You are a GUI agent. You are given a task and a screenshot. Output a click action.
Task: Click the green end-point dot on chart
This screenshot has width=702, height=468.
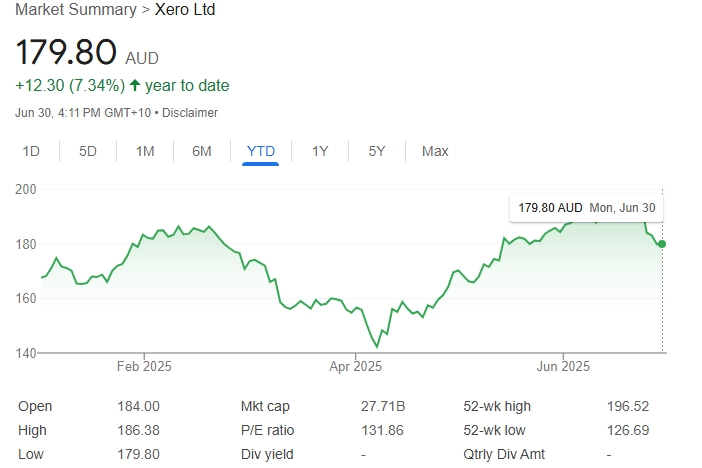point(662,244)
